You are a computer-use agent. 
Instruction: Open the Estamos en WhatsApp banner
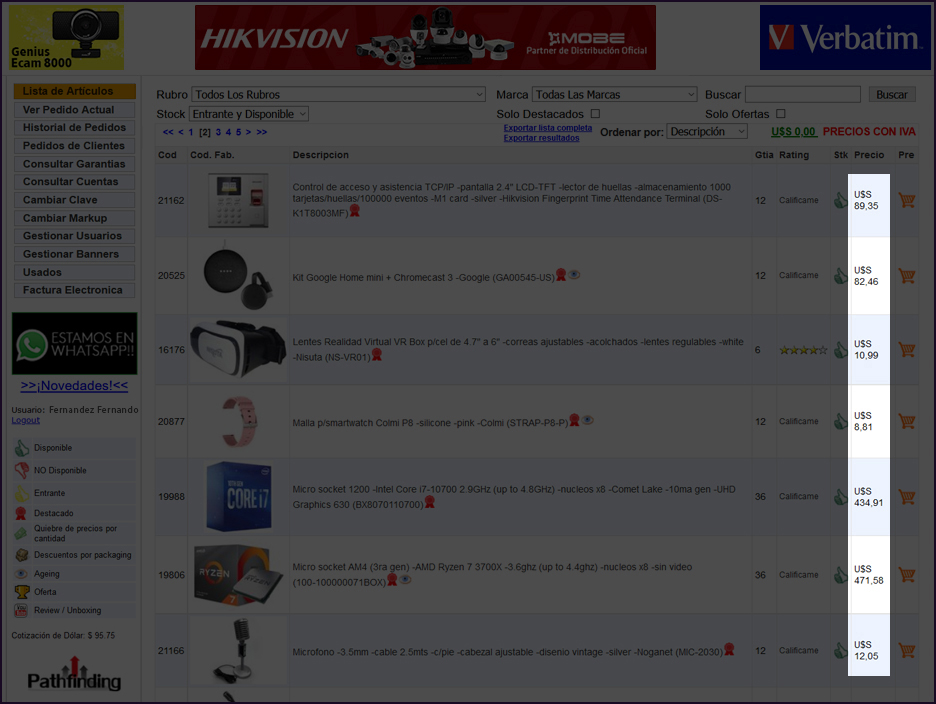coord(74,343)
